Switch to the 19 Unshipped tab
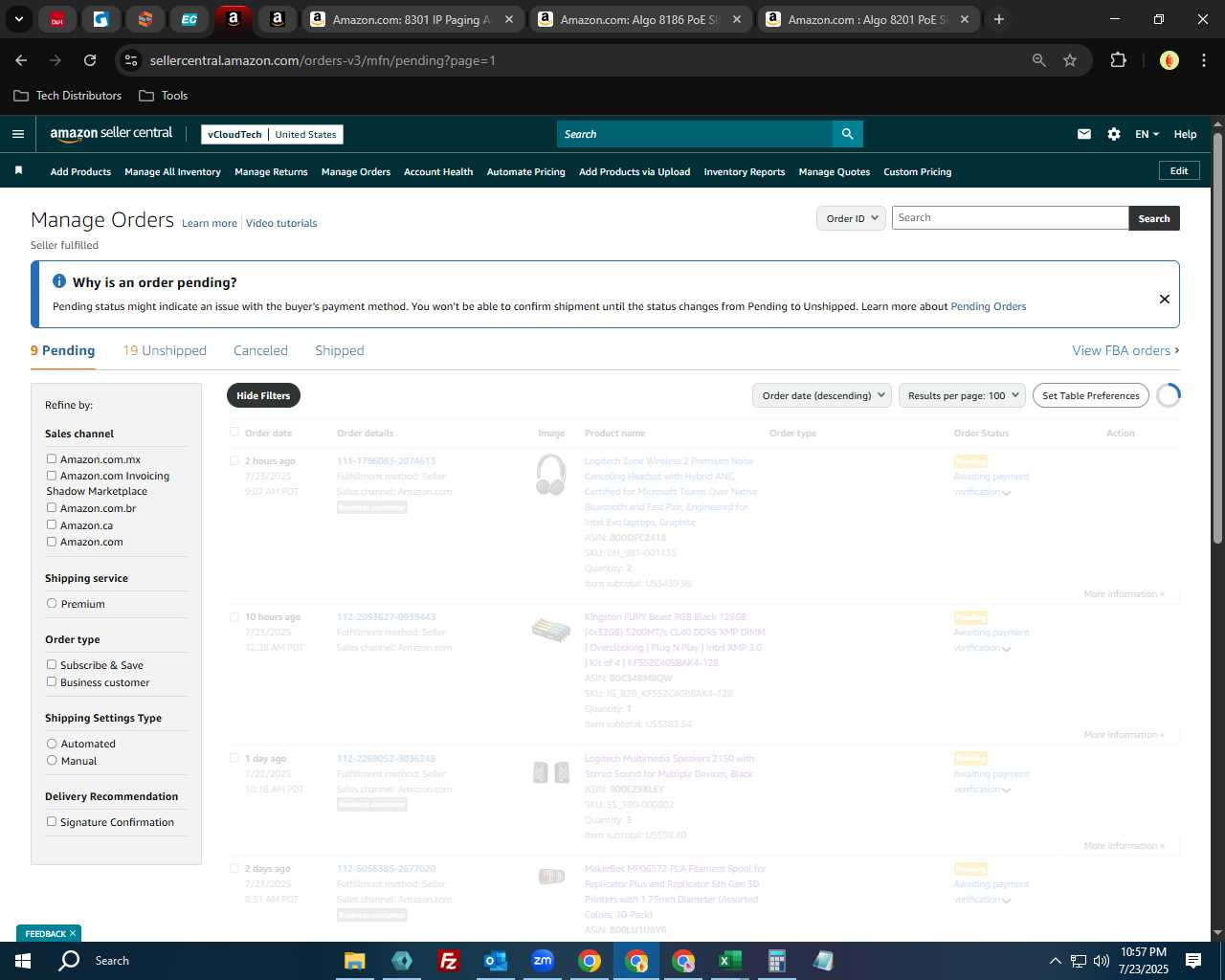 click(165, 350)
